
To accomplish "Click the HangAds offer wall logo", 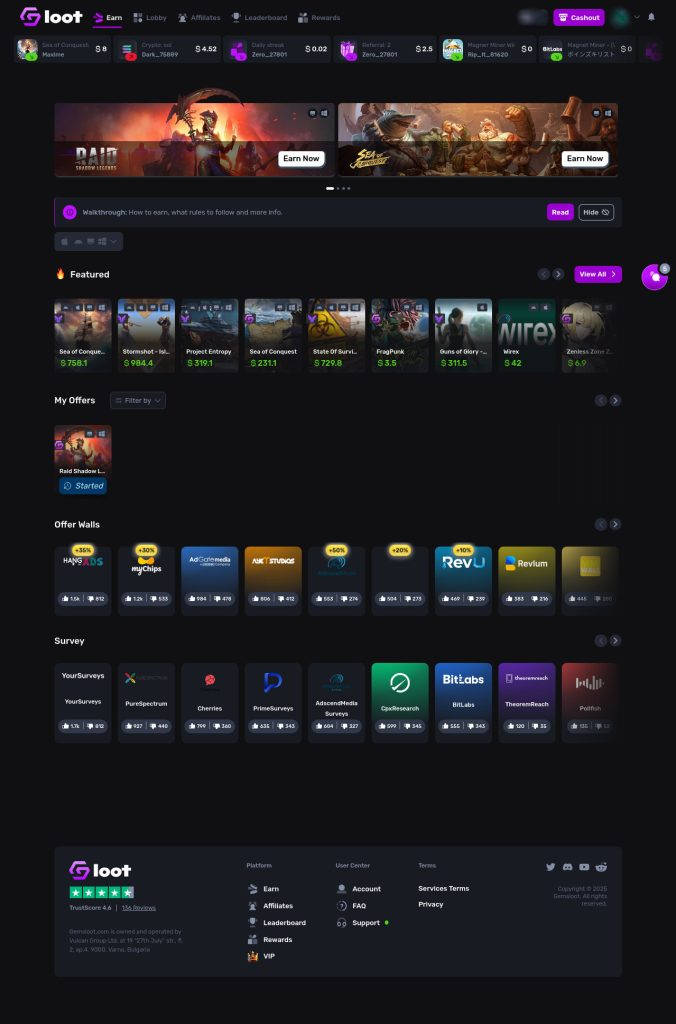I will 83,561.
